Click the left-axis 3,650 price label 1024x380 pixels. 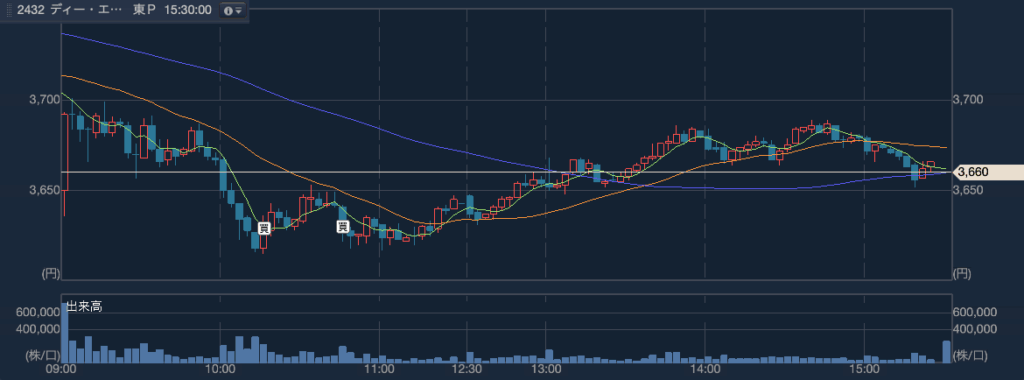coord(44,190)
